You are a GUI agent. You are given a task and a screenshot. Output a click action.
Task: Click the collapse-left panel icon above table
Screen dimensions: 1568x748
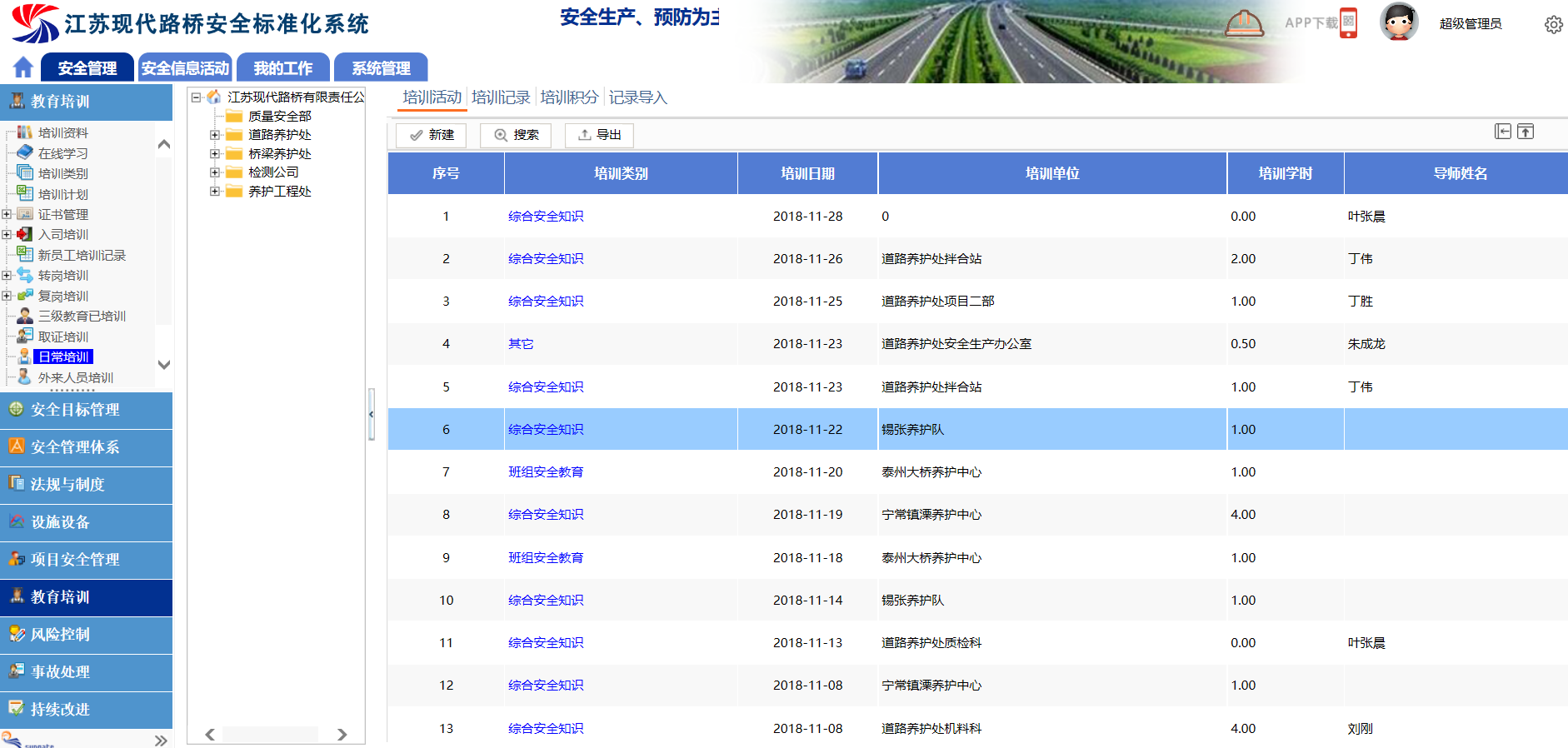click(x=1502, y=132)
